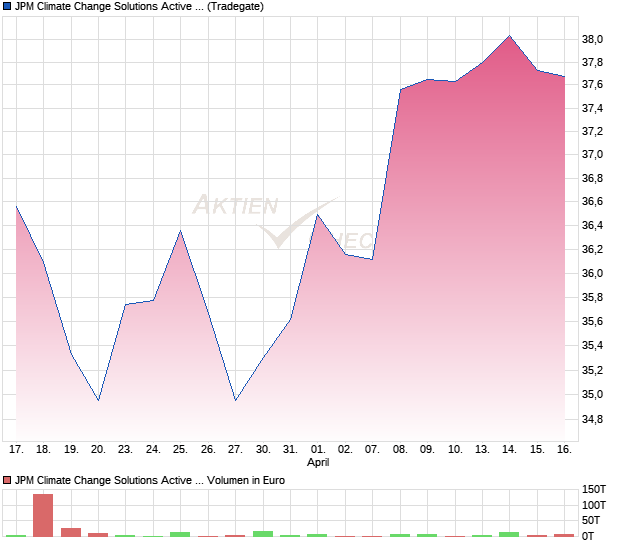The image size is (620, 546).
Task: Click the price low point at the 20th
Action: [98, 400]
